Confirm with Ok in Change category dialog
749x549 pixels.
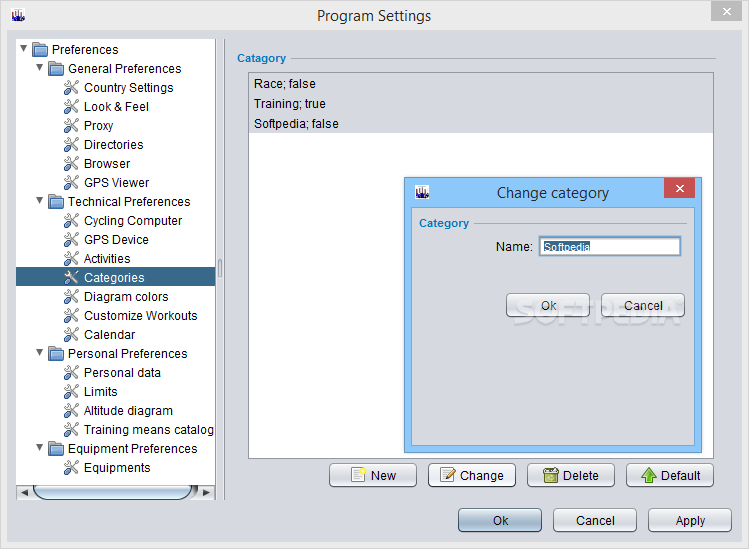click(548, 305)
